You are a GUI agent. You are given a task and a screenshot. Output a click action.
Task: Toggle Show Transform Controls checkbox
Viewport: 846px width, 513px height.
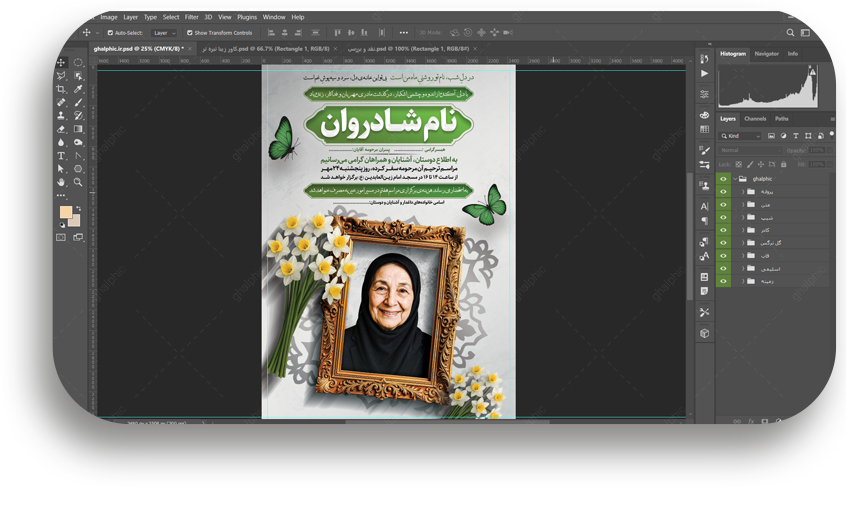pos(190,33)
